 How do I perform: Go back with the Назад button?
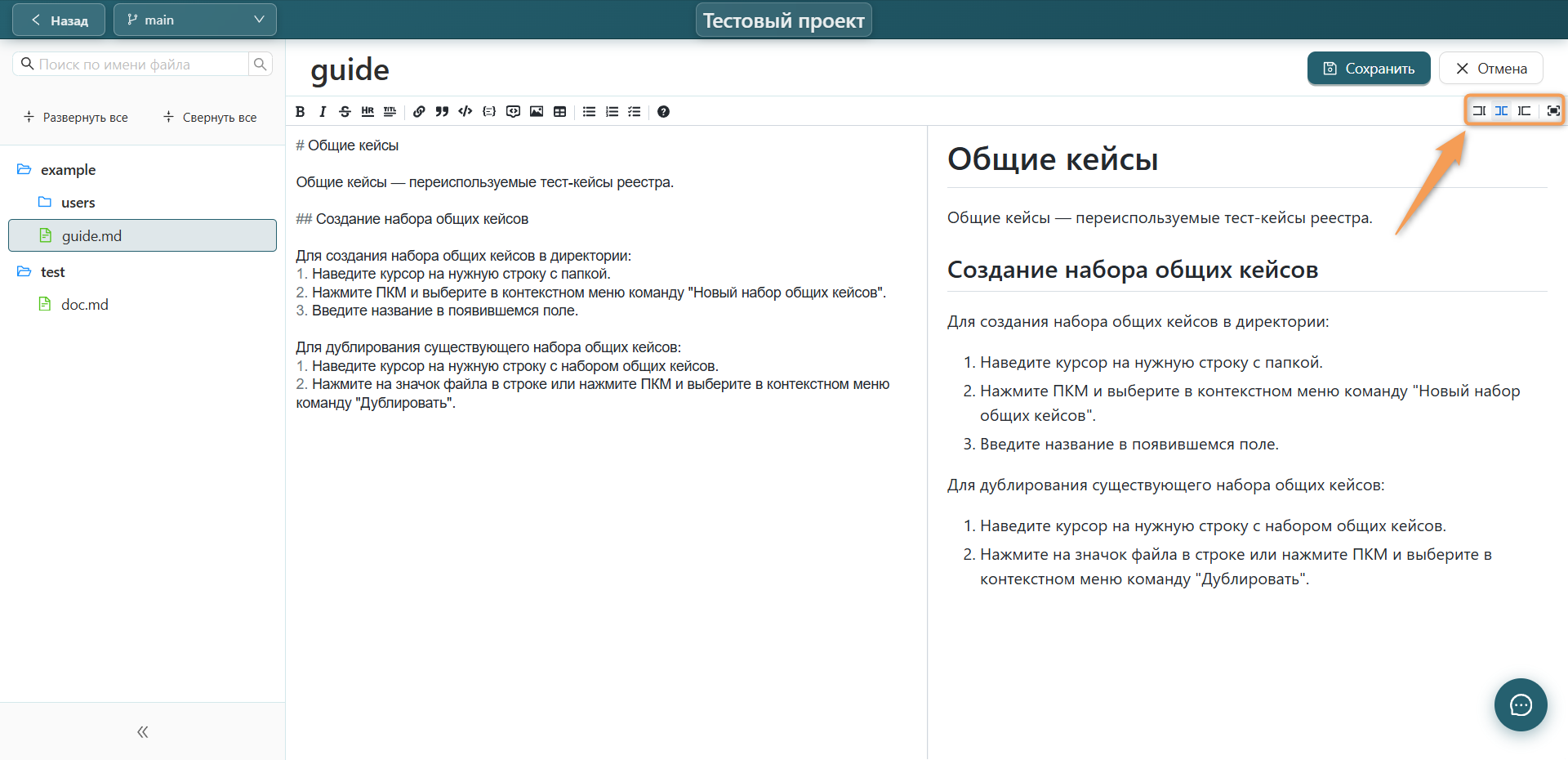click(x=59, y=20)
